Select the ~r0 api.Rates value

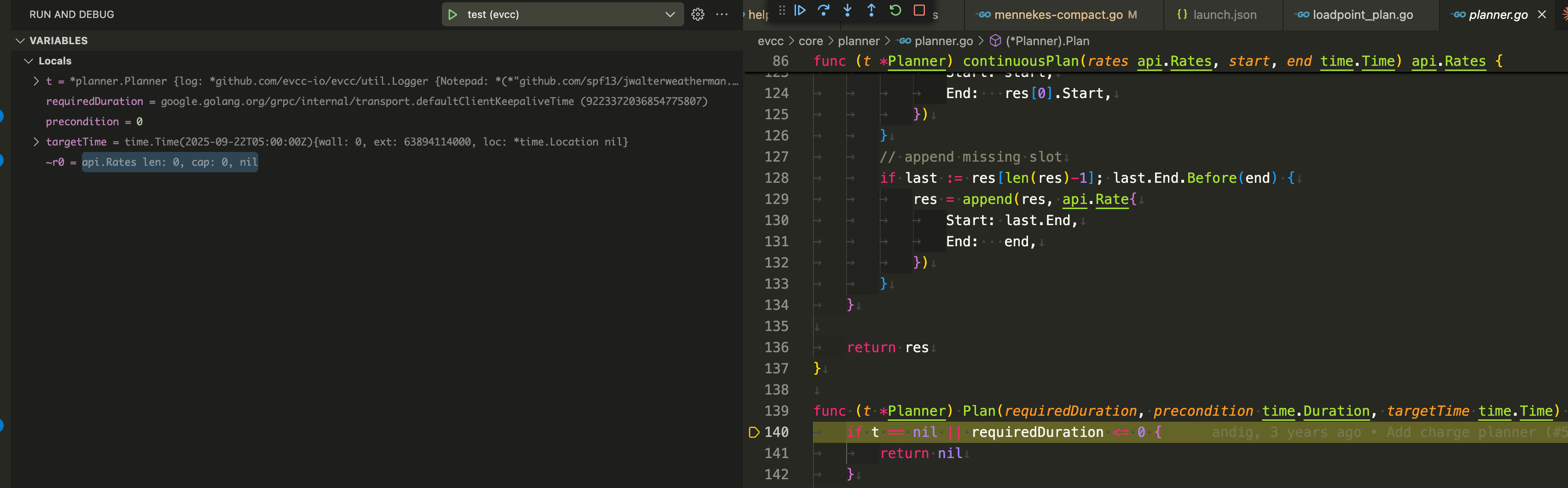click(x=170, y=162)
